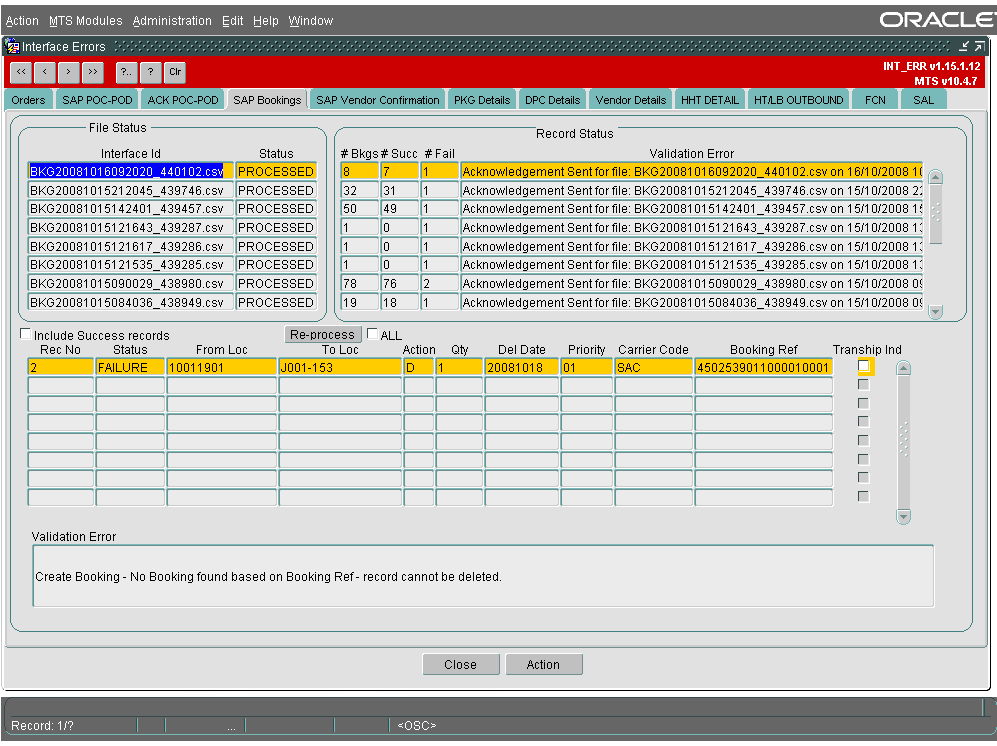Select file BKG20081015212045_439746.csv
The width and height of the screenshot is (997, 746).
130,190
